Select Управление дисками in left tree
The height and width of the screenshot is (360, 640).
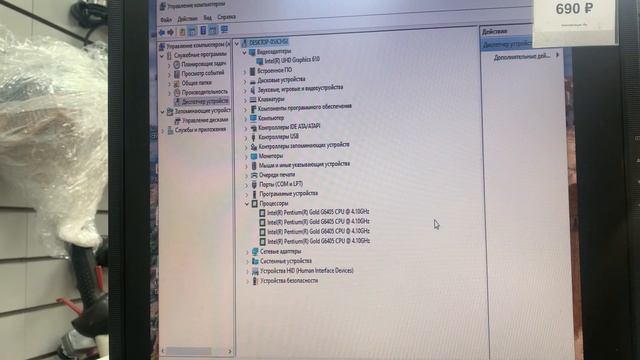pyautogui.click(x=205, y=120)
